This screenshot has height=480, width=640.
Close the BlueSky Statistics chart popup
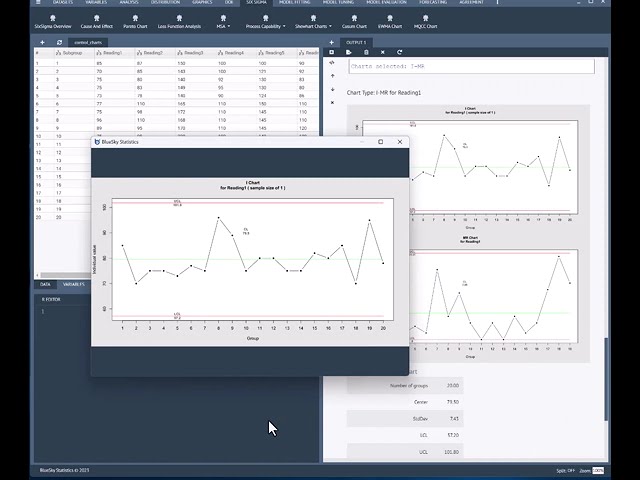pos(400,142)
